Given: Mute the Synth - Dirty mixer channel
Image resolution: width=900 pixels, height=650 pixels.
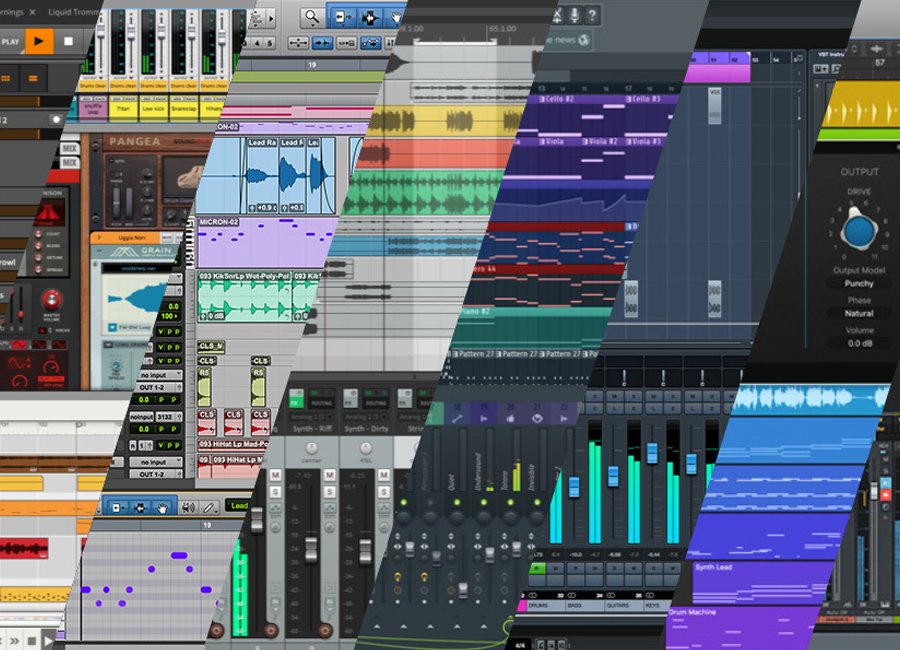Looking at the screenshot, I should point(329,475).
